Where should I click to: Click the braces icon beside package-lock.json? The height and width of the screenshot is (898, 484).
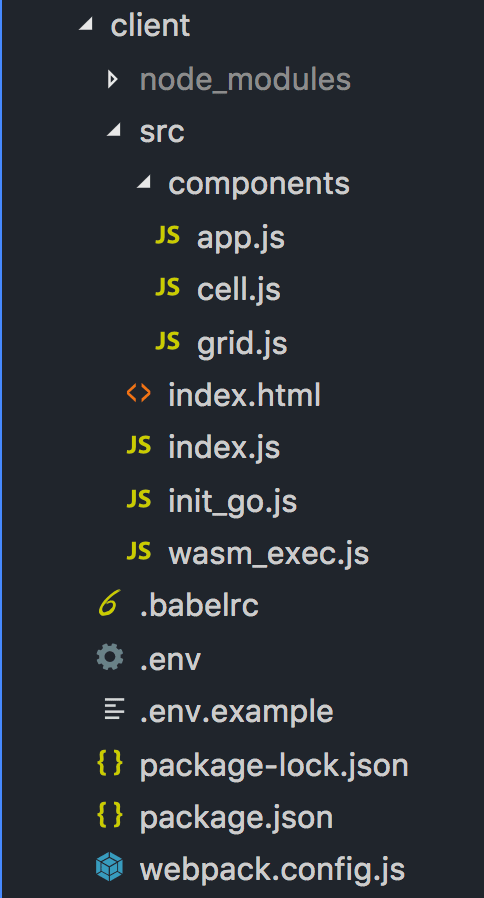pyautogui.click(x=110, y=763)
